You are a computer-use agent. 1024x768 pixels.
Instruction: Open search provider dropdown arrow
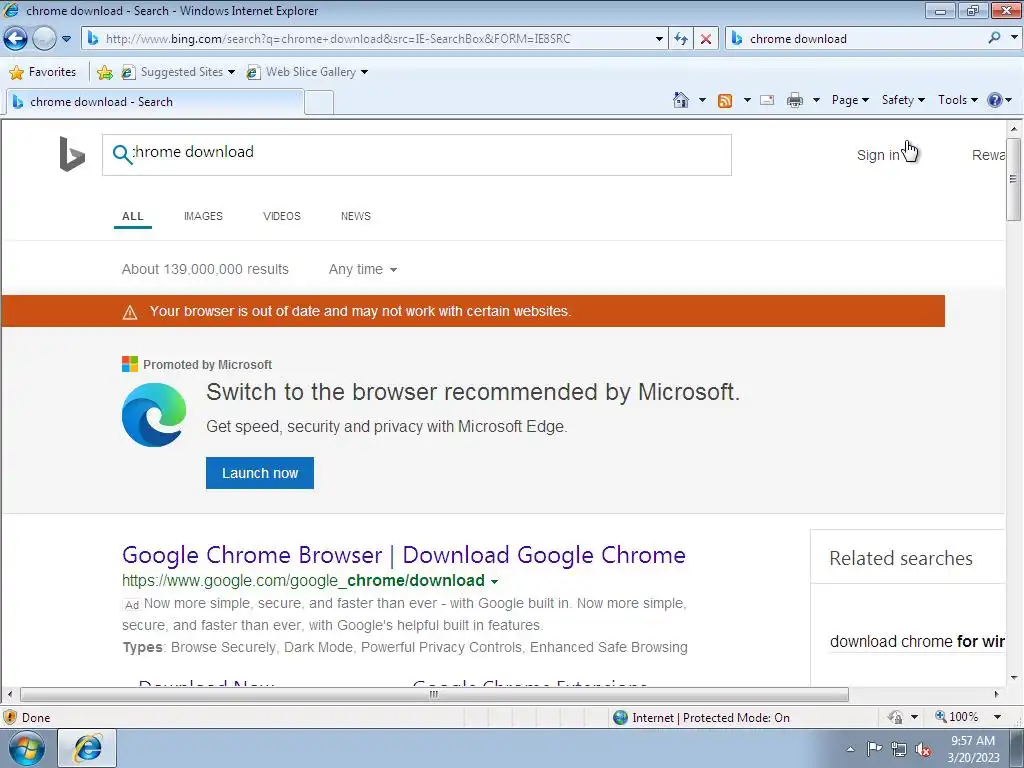pos(1014,38)
